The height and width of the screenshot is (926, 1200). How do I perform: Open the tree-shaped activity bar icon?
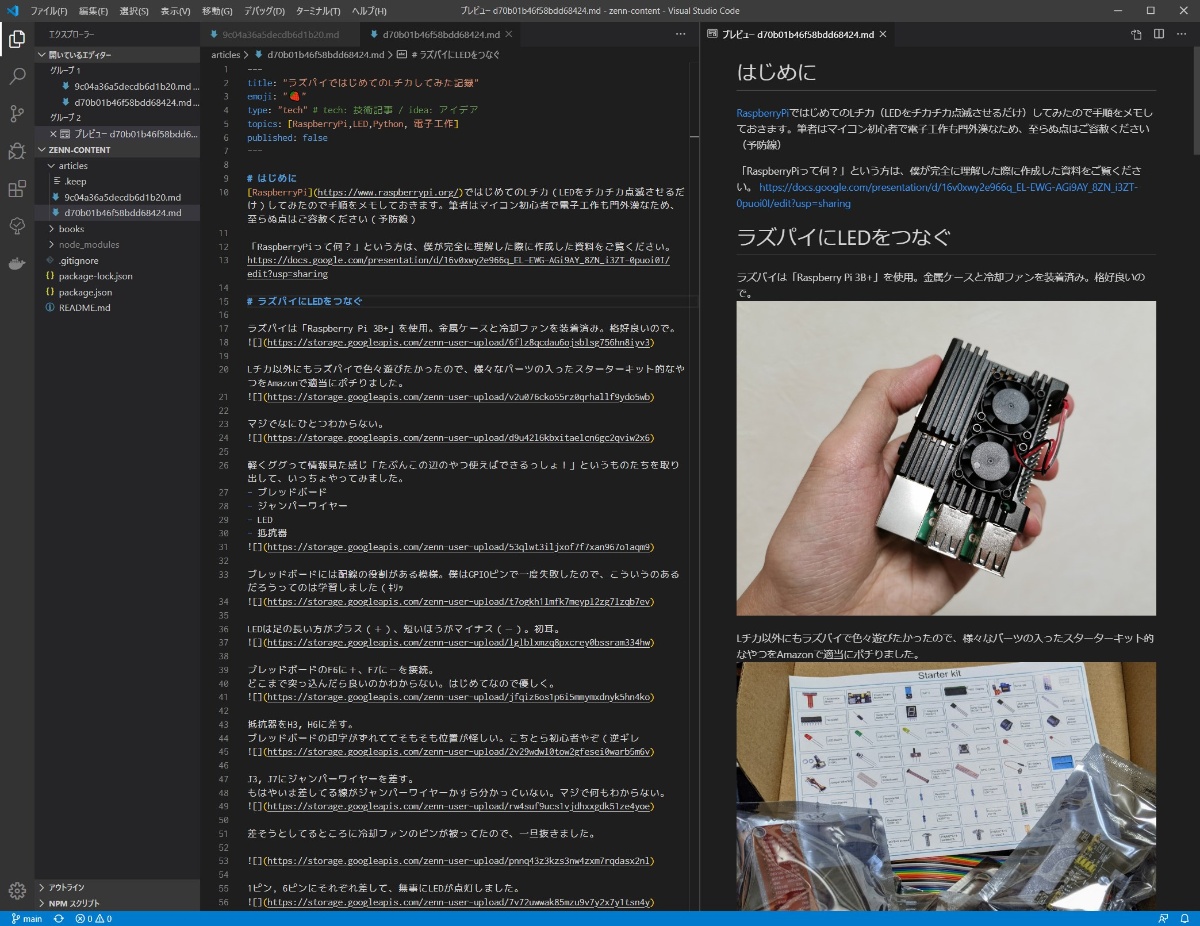[17, 226]
